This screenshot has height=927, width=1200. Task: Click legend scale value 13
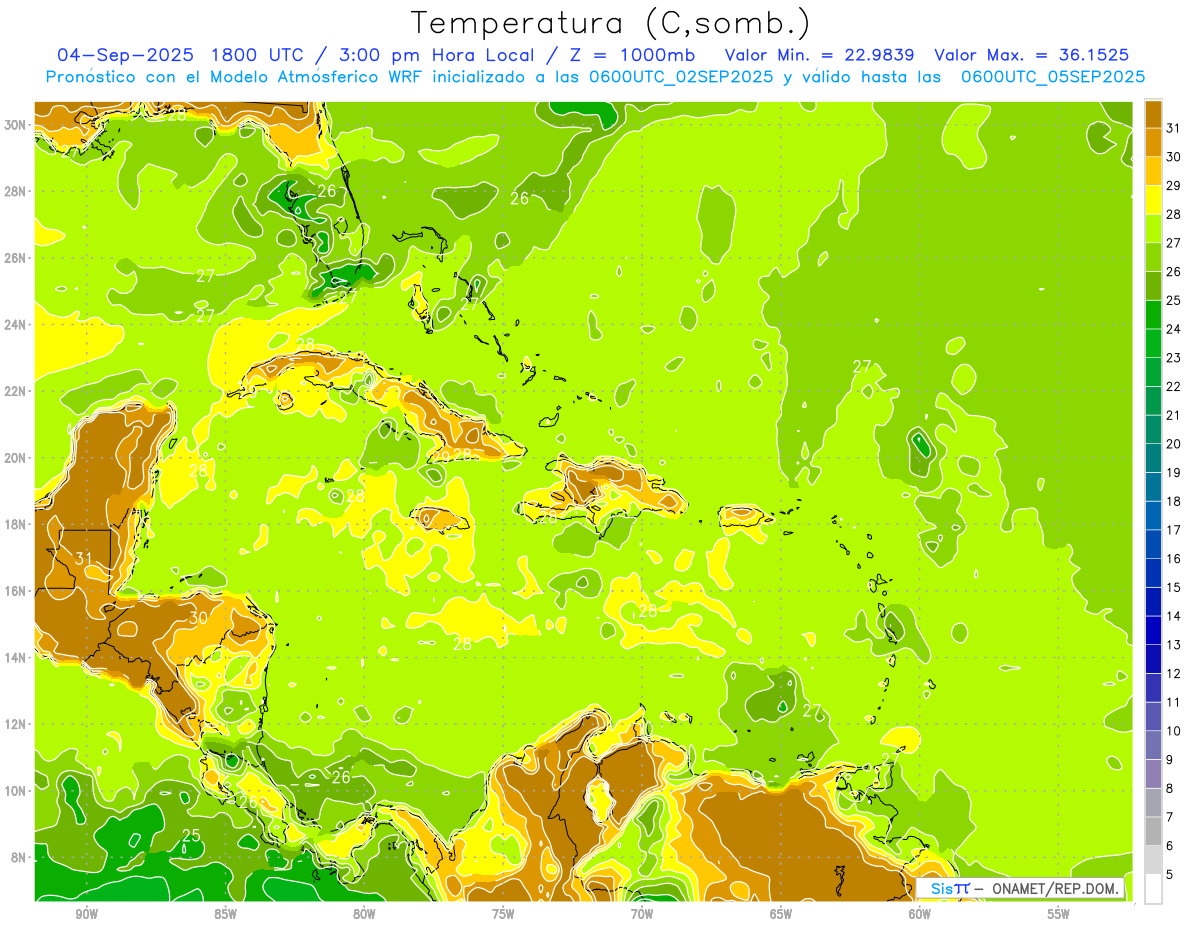1174,645
